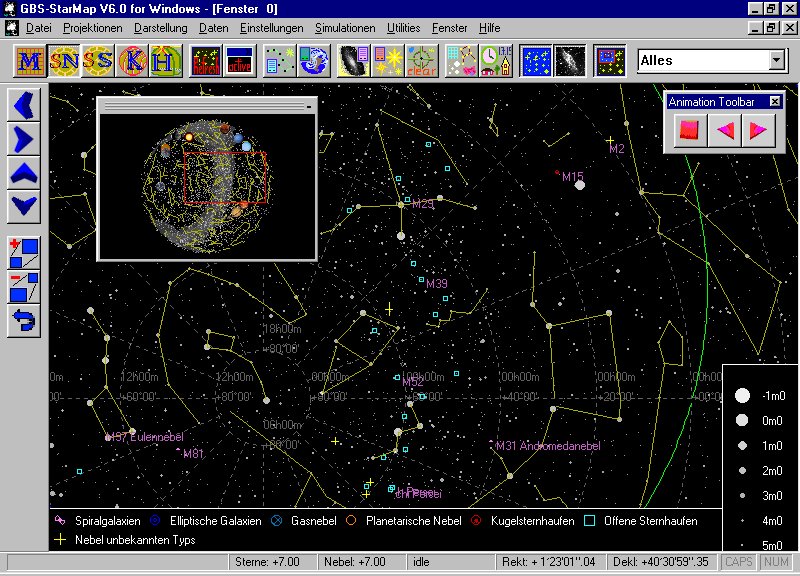The height and width of the screenshot is (576, 800).
Task: Switch to the SN projection button
Action: pos(65,61)
